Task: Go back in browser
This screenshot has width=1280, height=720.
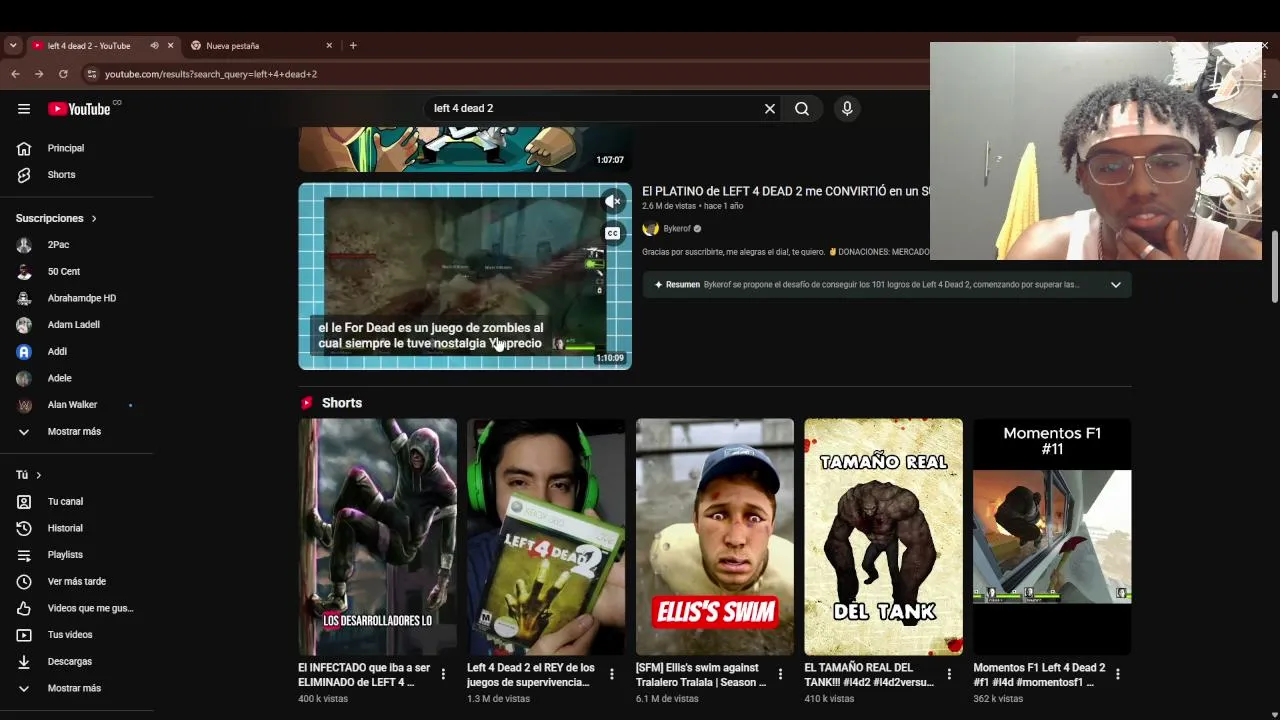Action: tap(15, 74)
